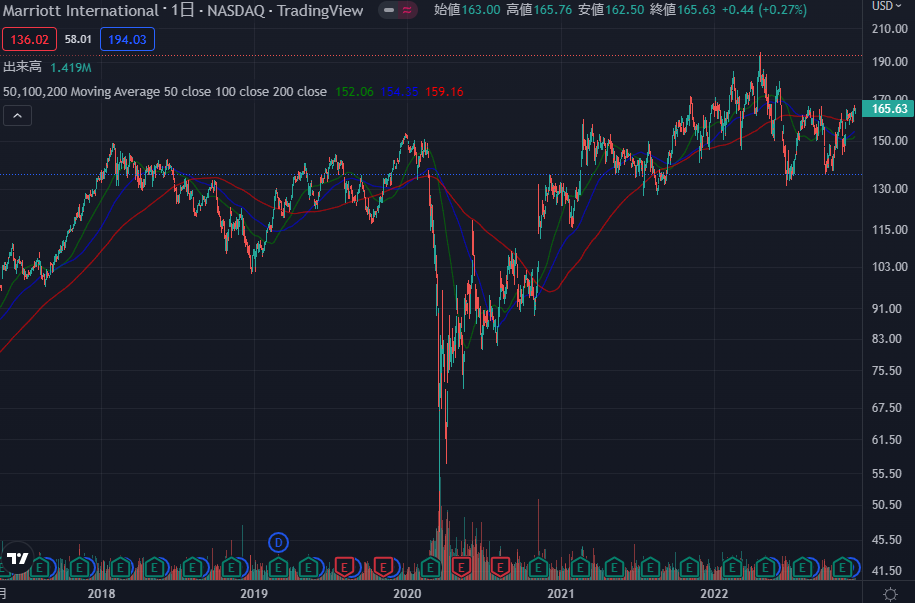This screenshot has width=915, height=603.
Task: Click the 2021 label on the time axis
Action: click(x=561, y=594)
